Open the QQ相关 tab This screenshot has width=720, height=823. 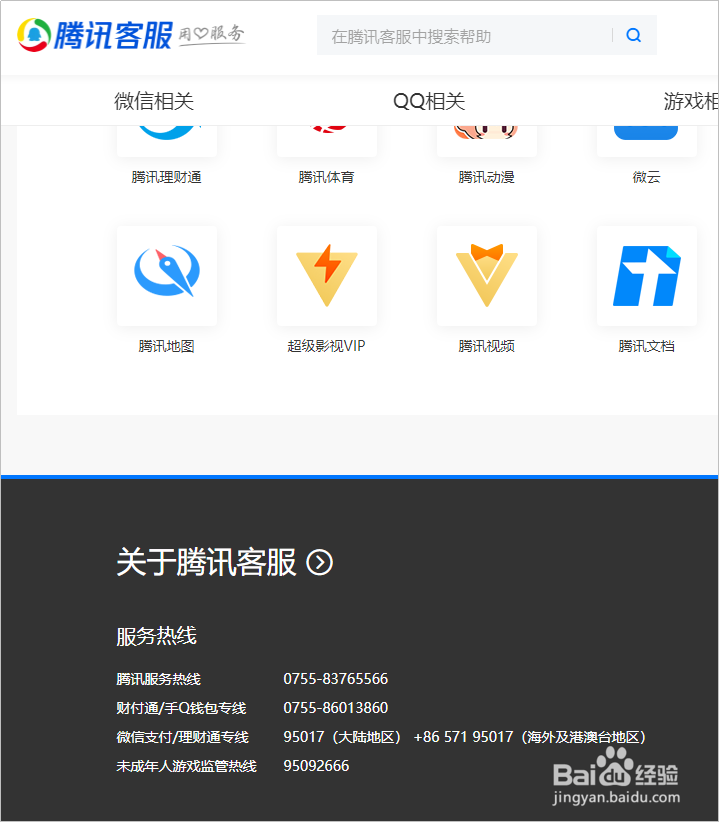point(429,101)
